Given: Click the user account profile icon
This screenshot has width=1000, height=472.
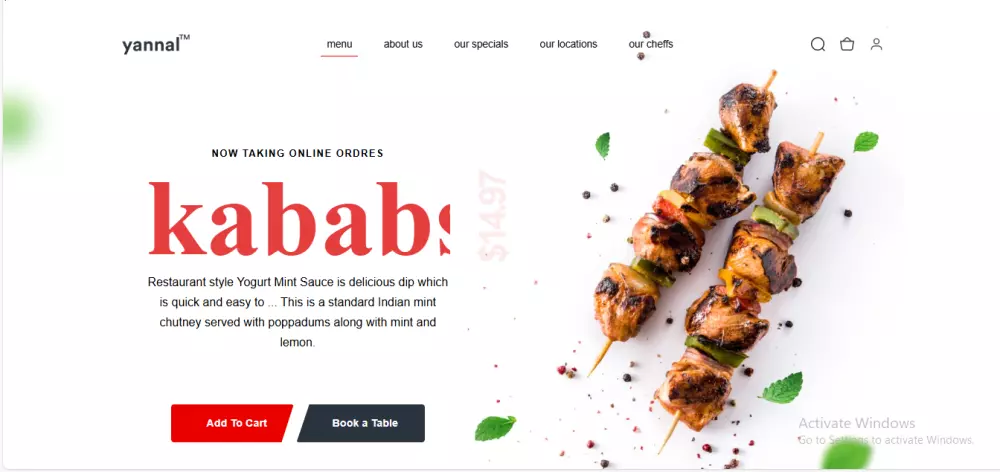Looking at the screenshot, I should 876,44.
